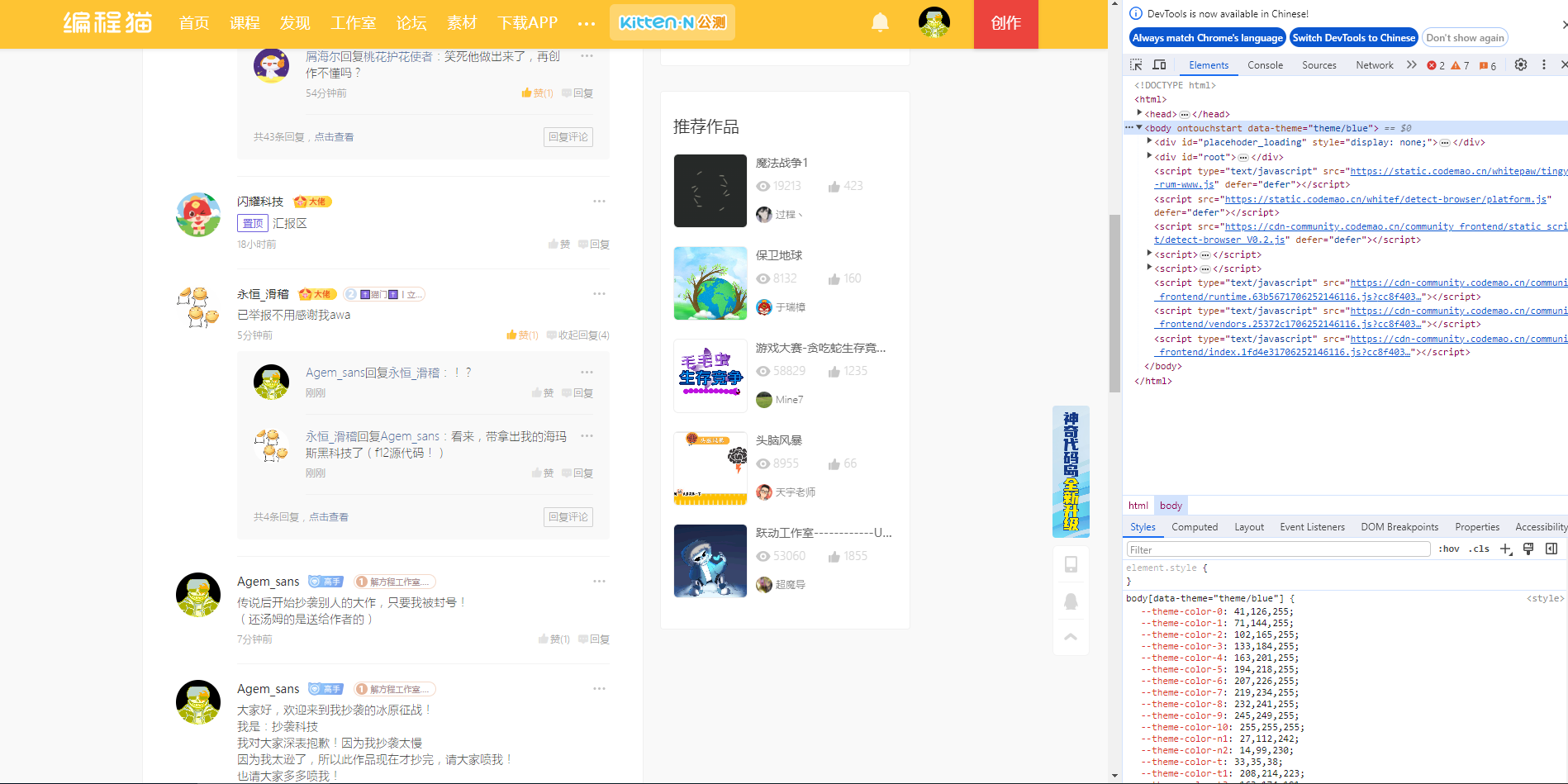This screenshot has height=784, width=1568.
Task: Dismiss the banner with Don't show again
Action: (x=1465, y=38)
